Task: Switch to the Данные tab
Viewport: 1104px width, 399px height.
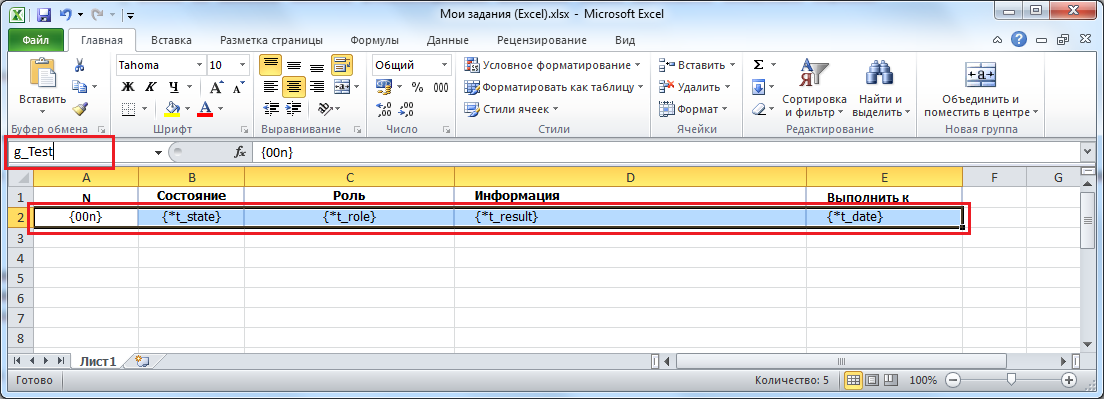Action: pyautogui.click(x=448, y=40)
